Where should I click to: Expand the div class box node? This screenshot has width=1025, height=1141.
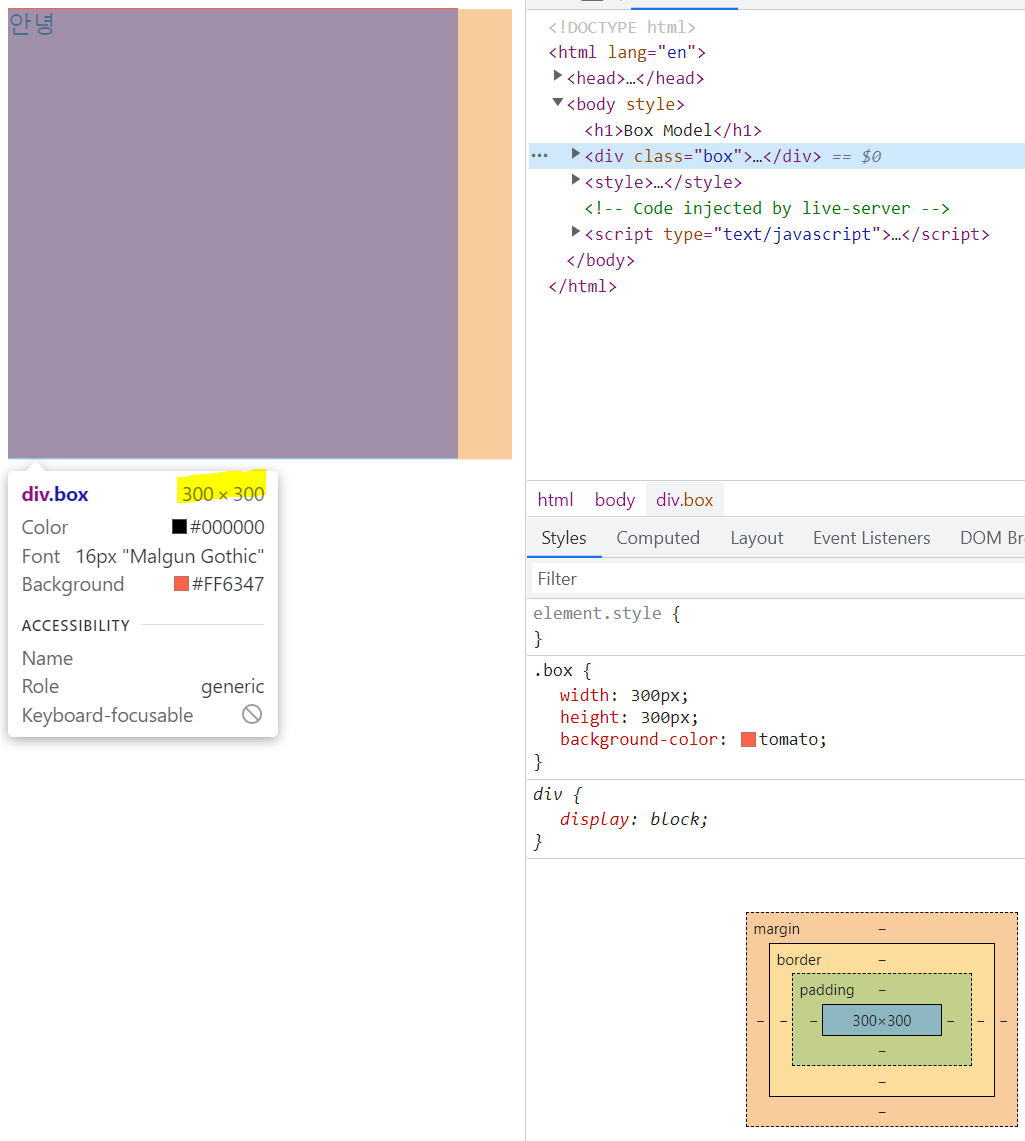pos(575,154)
